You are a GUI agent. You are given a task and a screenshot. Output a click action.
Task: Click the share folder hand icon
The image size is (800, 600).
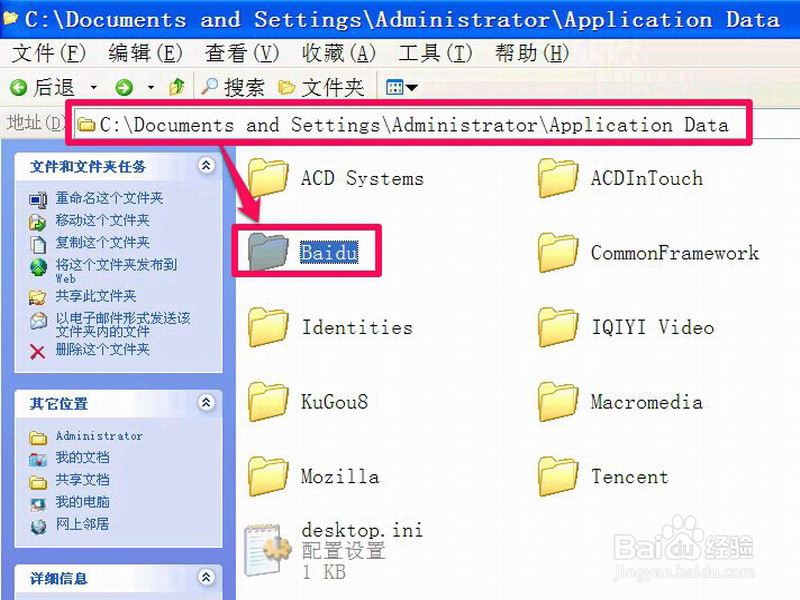click(38, 297)
